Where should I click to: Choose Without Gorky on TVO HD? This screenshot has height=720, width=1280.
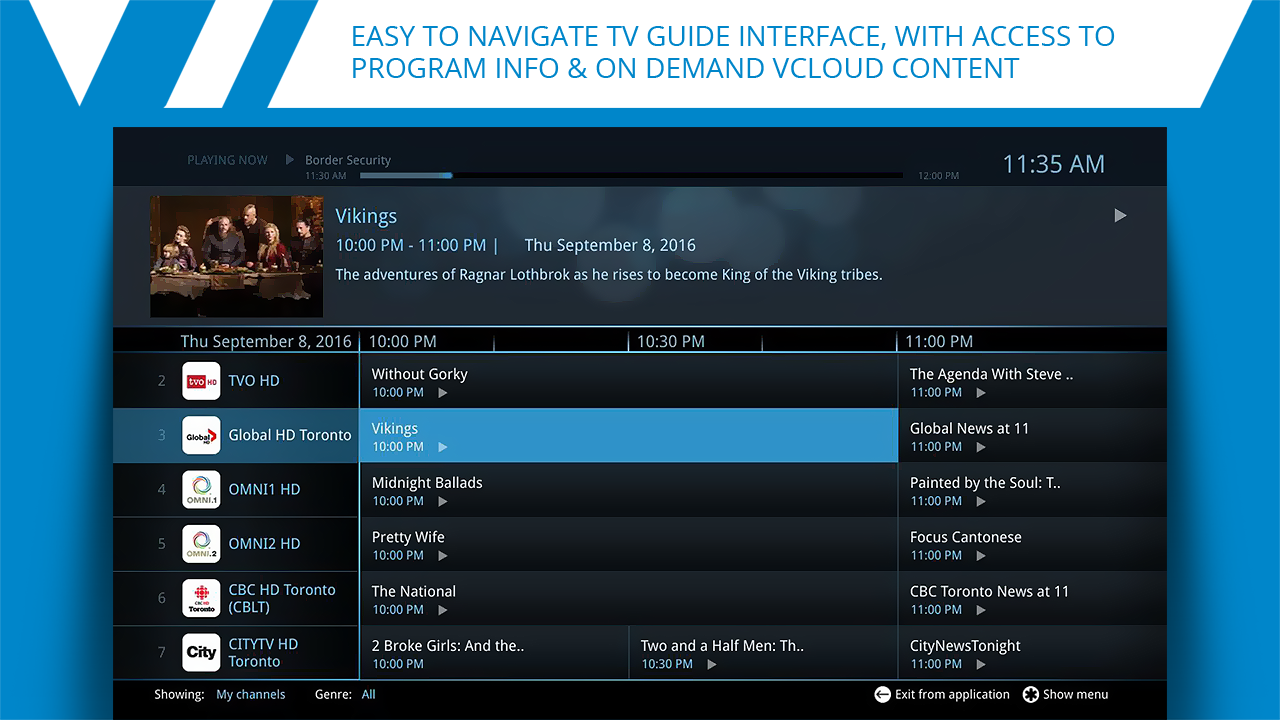point(628,381)
